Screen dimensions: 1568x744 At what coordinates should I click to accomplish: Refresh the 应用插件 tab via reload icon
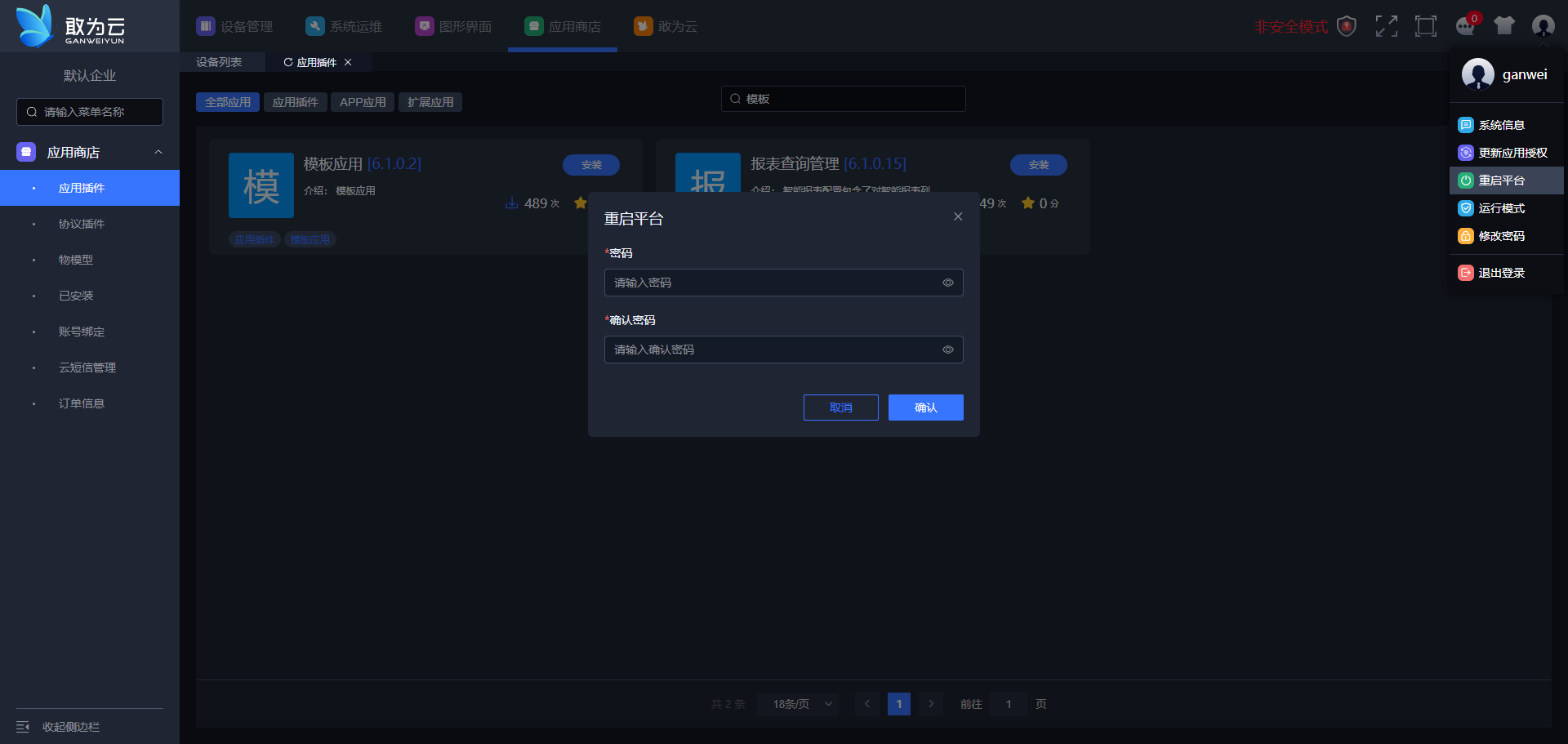287,62
